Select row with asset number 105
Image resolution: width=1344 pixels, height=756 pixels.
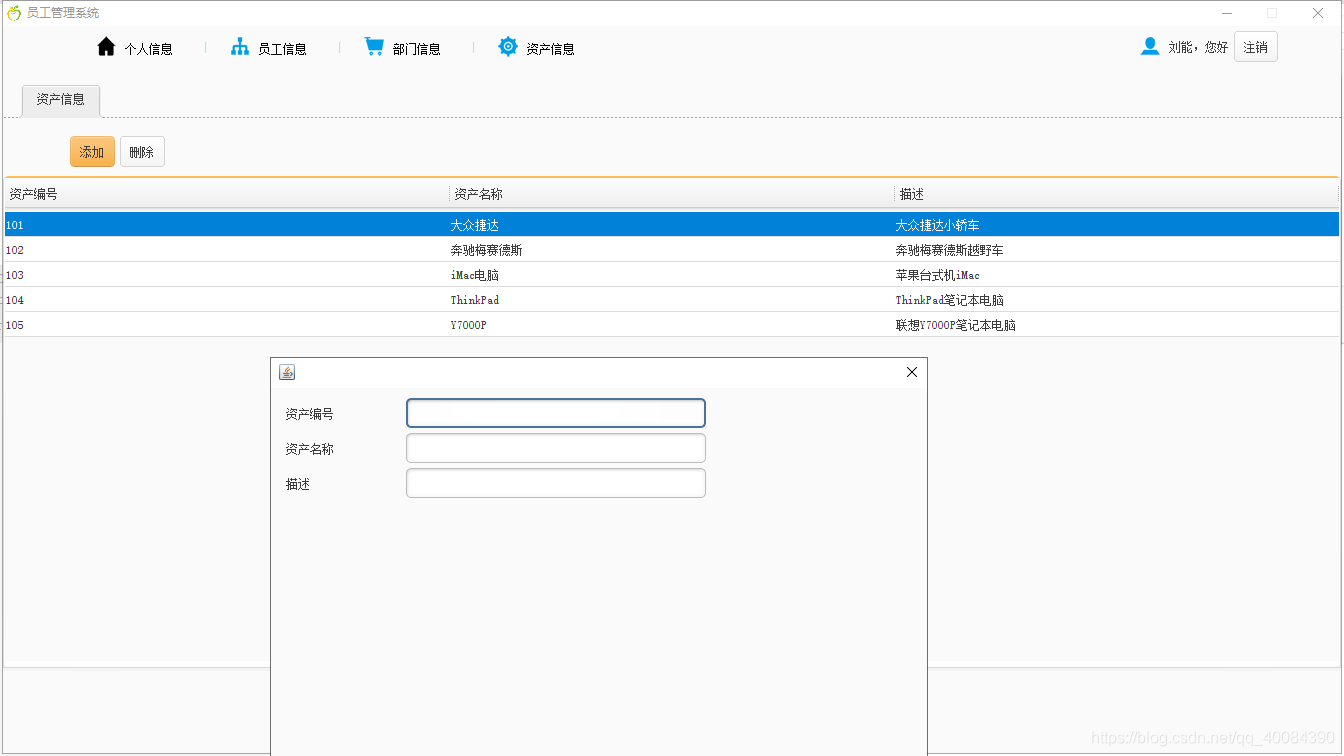(x=672, y=325)
